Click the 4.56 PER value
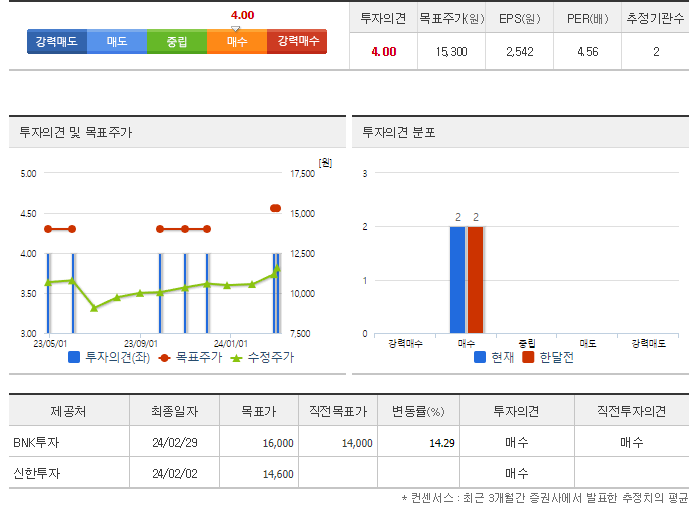Viewport: 698px width, 516px height. click(588, 52)
